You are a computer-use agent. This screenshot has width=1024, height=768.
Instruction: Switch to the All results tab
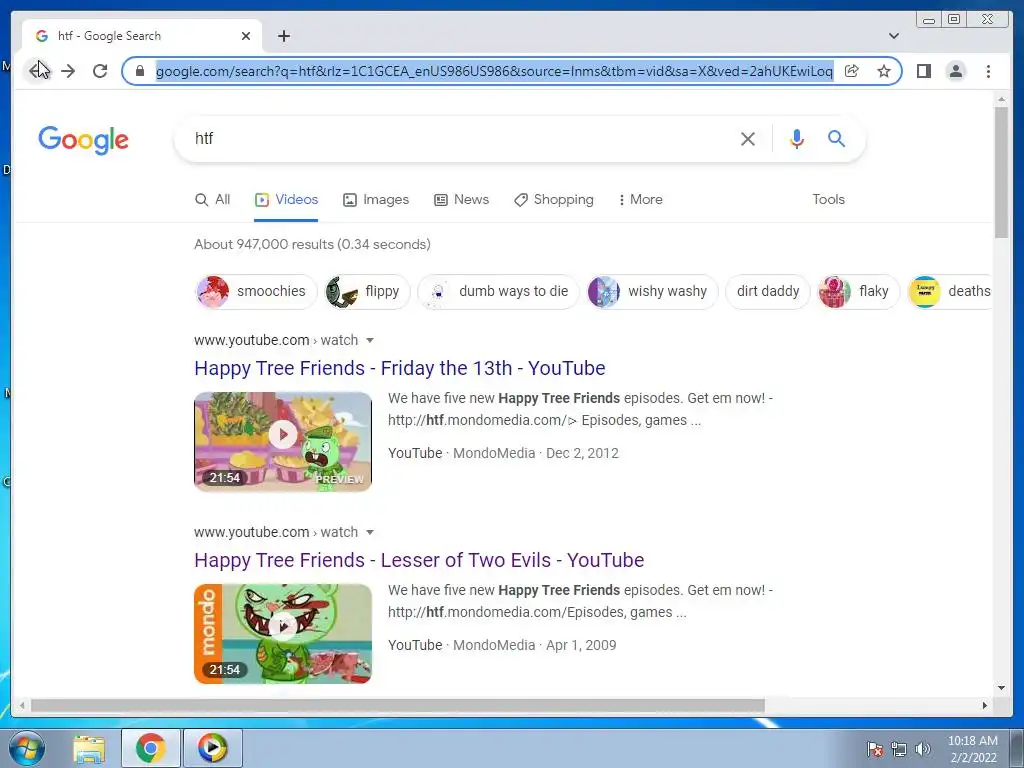coord(212,199)
